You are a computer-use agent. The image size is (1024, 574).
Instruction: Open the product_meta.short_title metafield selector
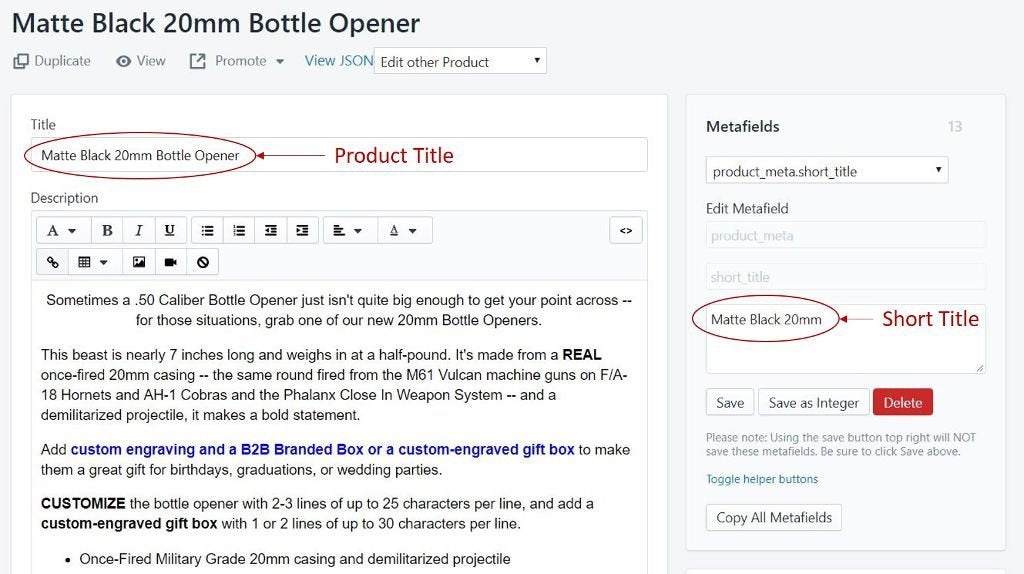(827, 171)
